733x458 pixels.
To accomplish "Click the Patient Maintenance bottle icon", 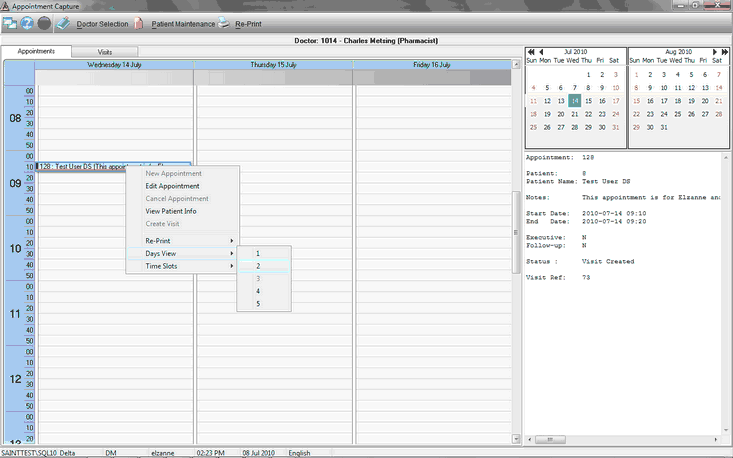I will 139,23.
